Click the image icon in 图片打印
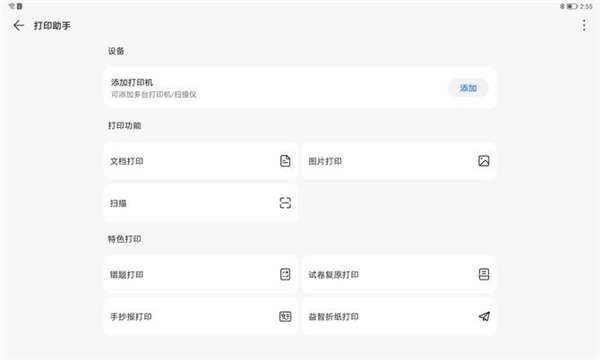This screenshot has width=600, height=360. (x=484, y=161)
